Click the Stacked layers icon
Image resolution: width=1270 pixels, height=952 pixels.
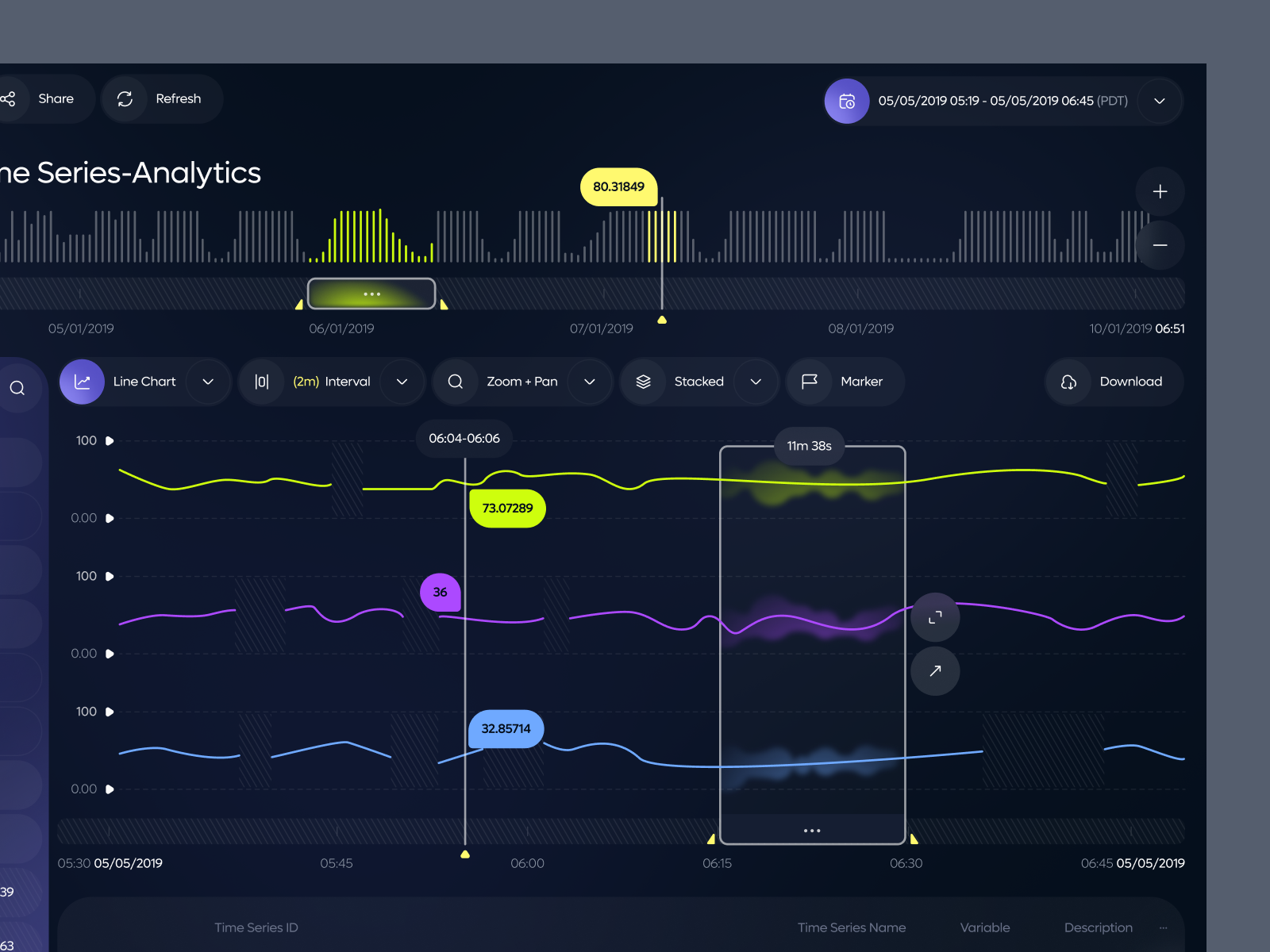(x=643, y=382)
